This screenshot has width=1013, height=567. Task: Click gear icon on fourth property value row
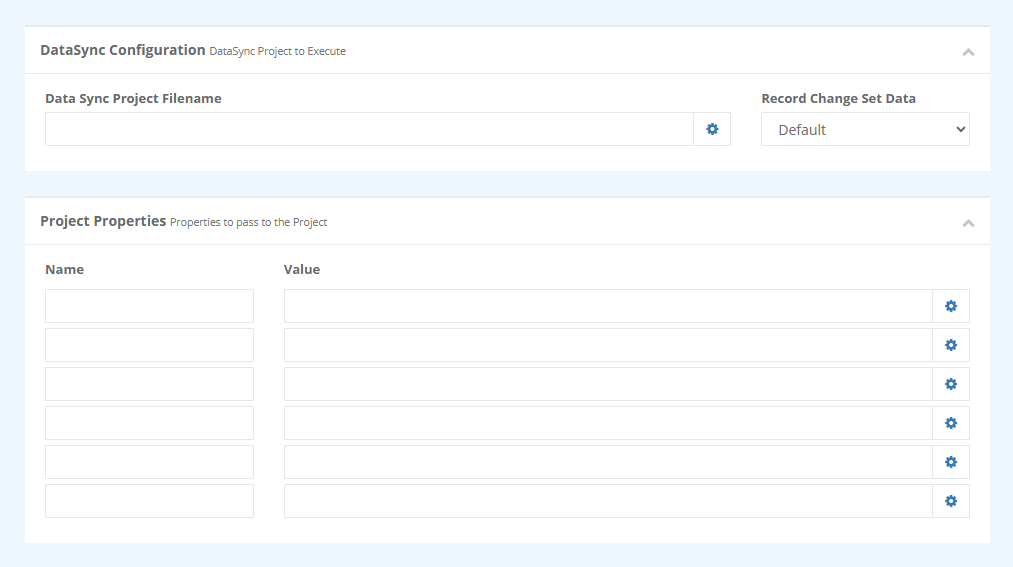(951, 423)
